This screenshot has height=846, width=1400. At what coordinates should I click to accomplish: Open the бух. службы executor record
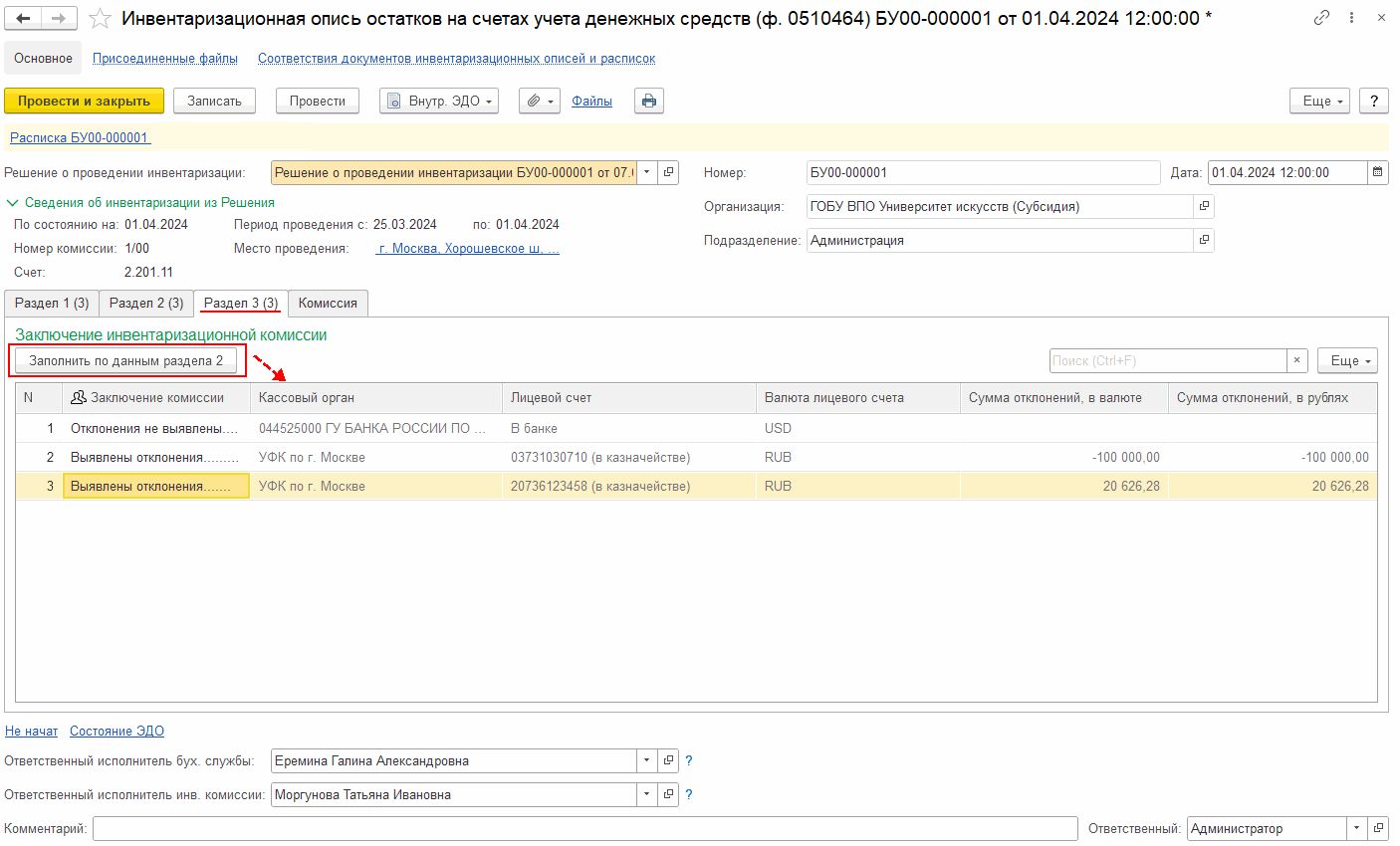[669, 760]
